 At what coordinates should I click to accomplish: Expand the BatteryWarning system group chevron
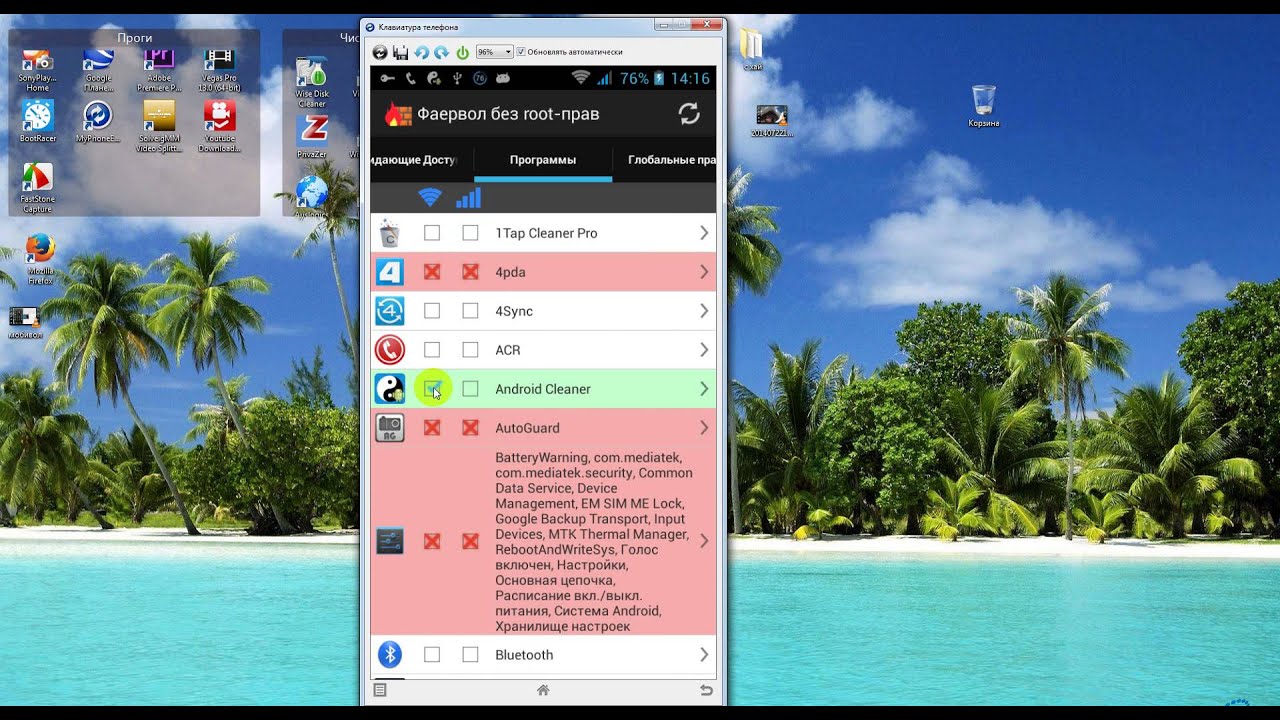pyautogui.click(x=704, y=541)
